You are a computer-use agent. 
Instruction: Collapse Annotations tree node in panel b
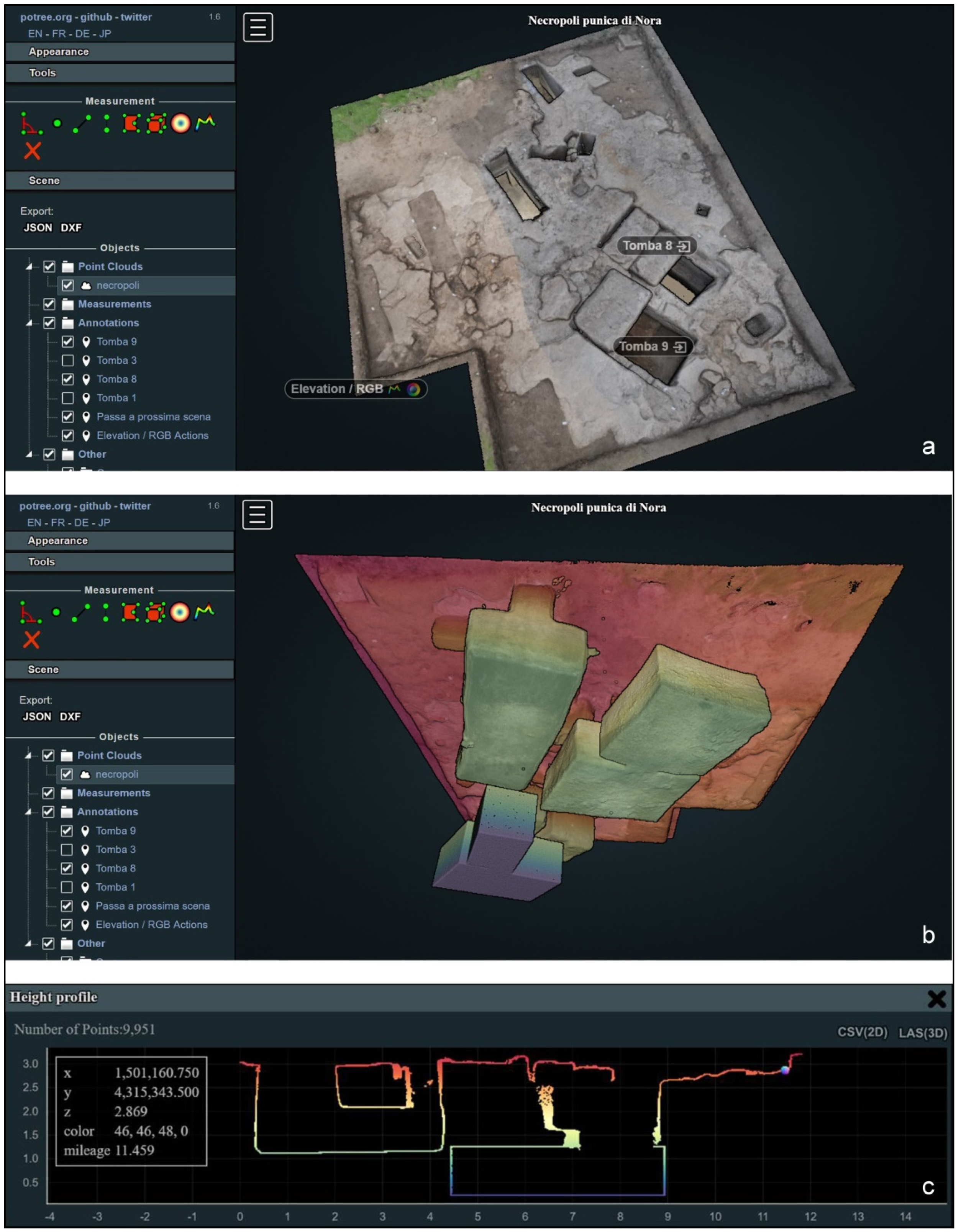point(28,812)
